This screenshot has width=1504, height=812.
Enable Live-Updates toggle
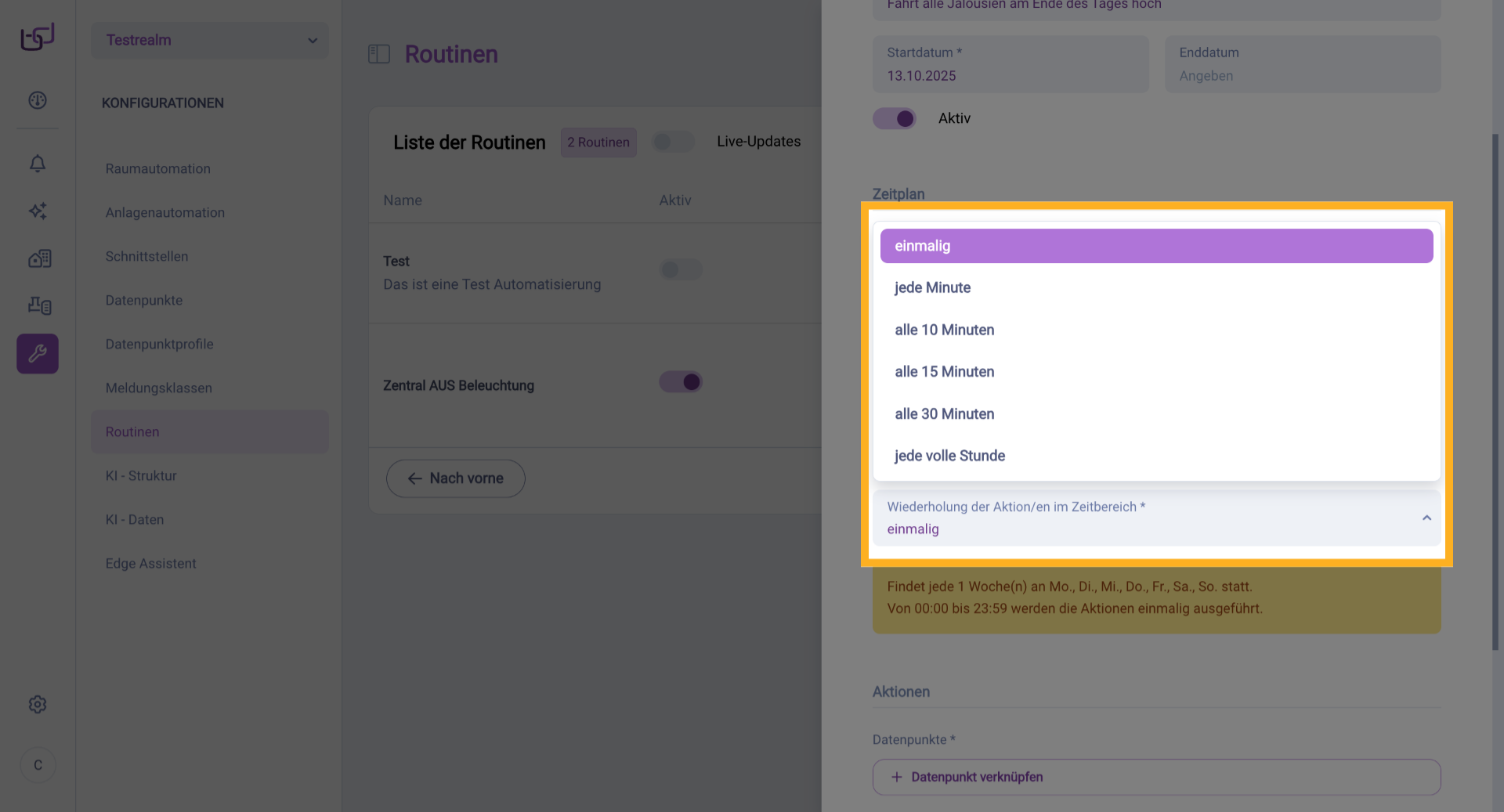point(673,142)
